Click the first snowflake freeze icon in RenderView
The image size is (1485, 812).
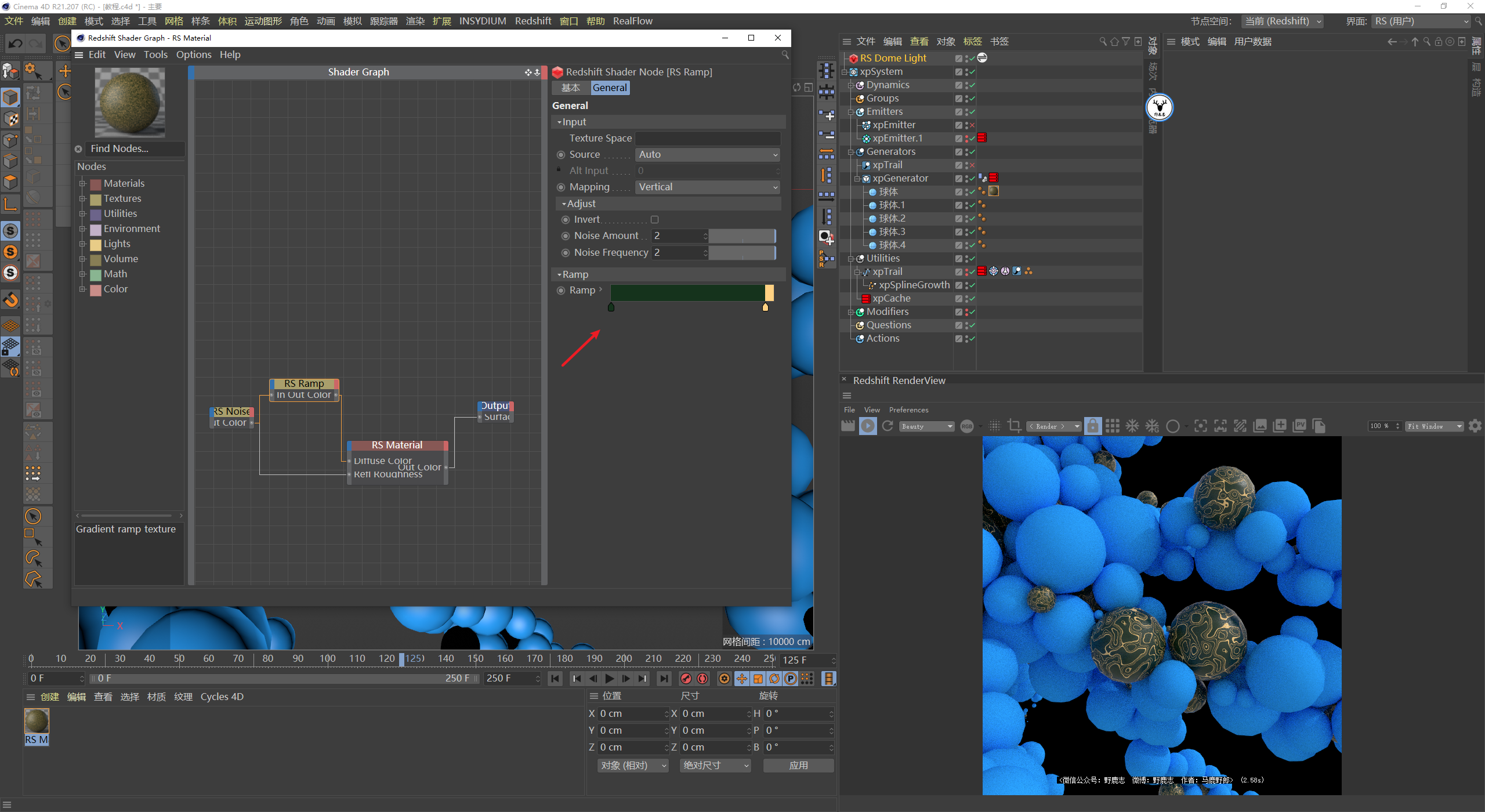[1132, 426]
